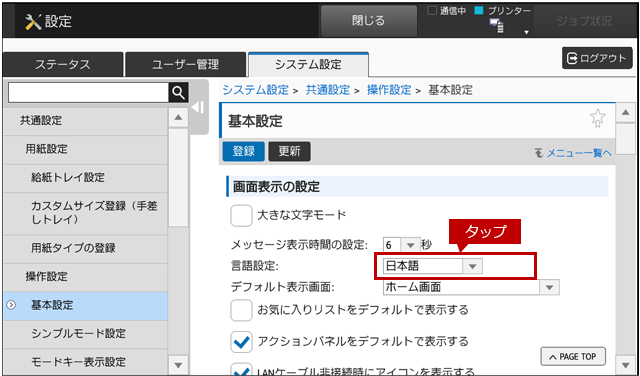
Task: Switch to the ユーザー管理 tab
Action: (185, 65)
